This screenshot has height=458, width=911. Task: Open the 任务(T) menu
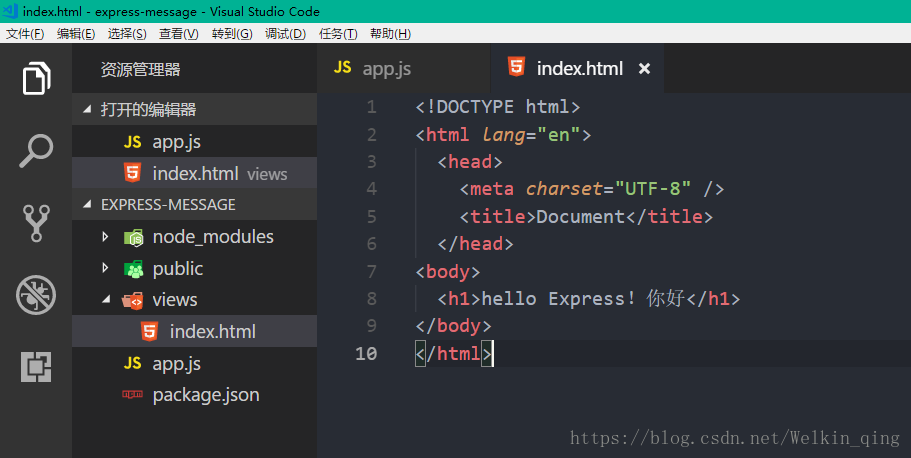pyautogui.click(x=338, y=34)
